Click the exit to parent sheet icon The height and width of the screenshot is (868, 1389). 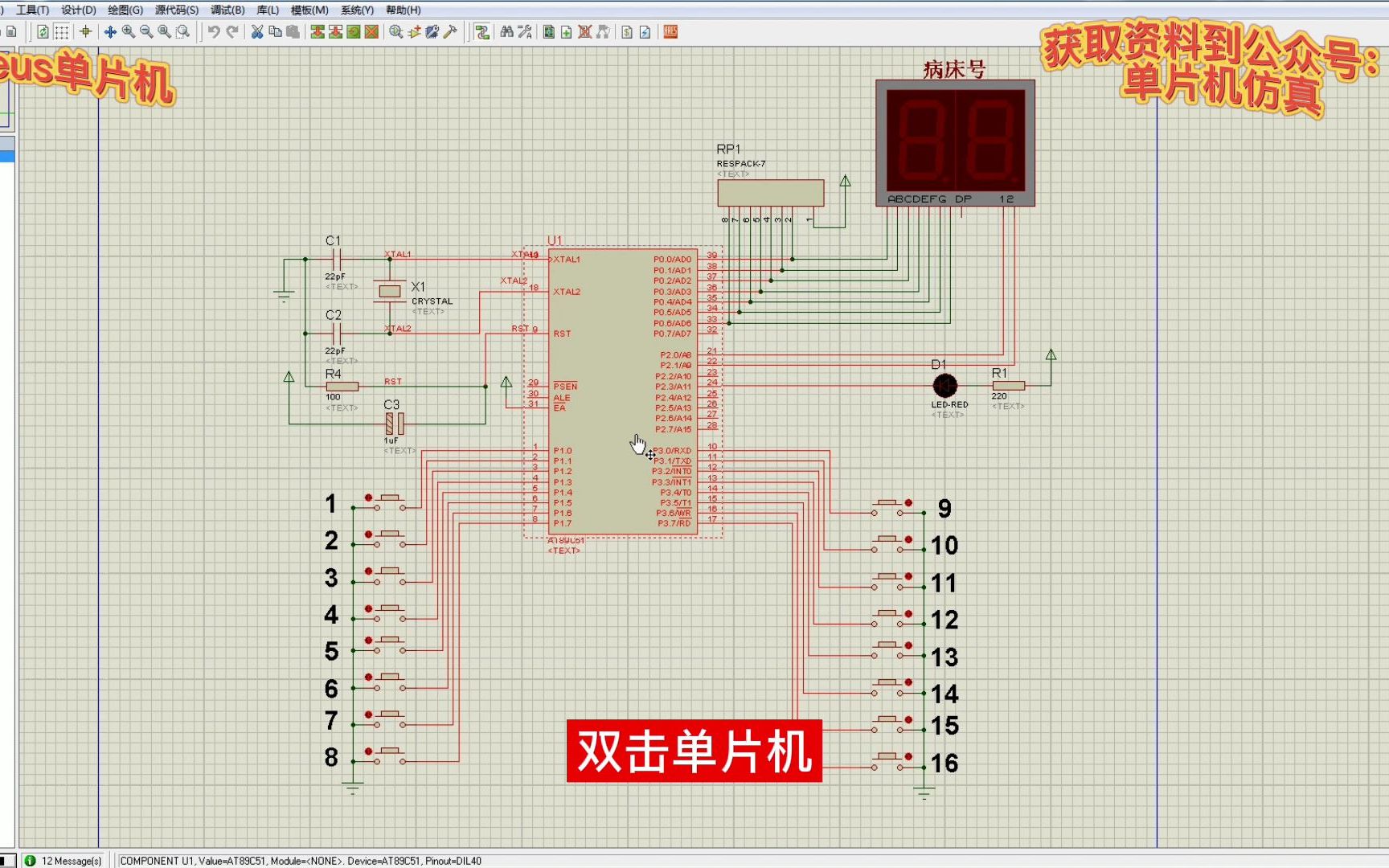(603, 31)
